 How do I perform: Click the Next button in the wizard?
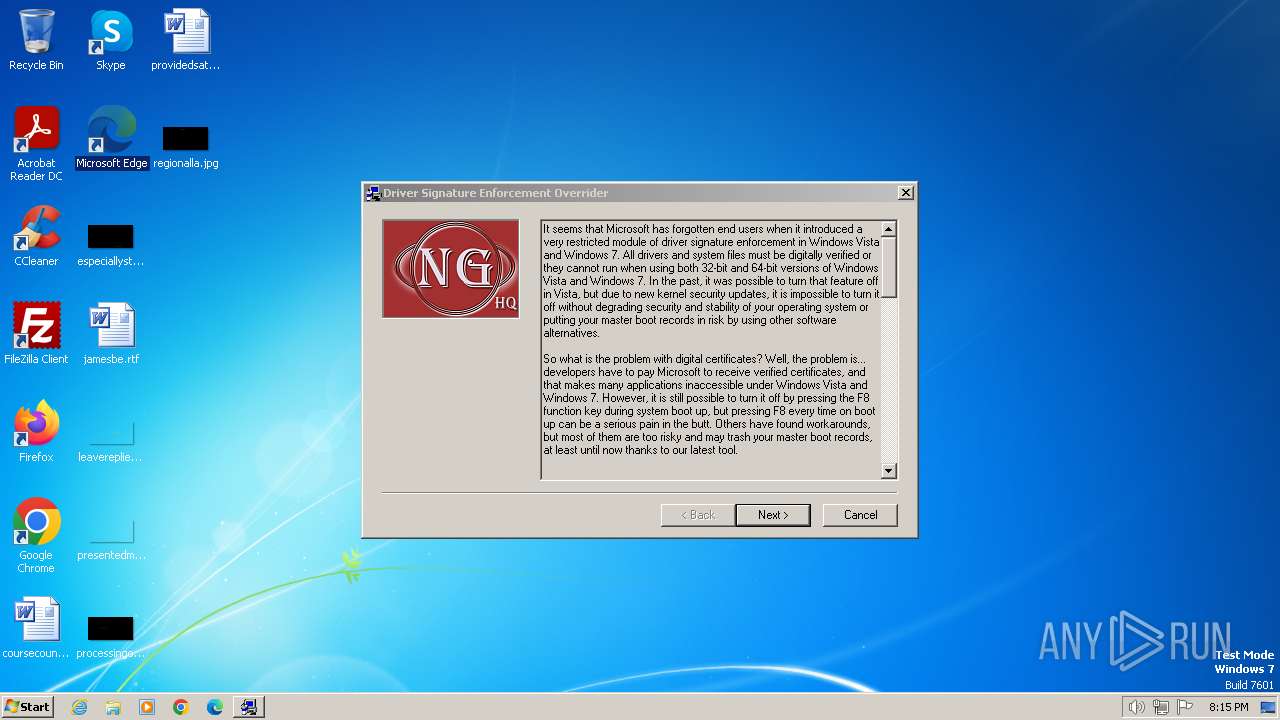(x=773, y=515)
